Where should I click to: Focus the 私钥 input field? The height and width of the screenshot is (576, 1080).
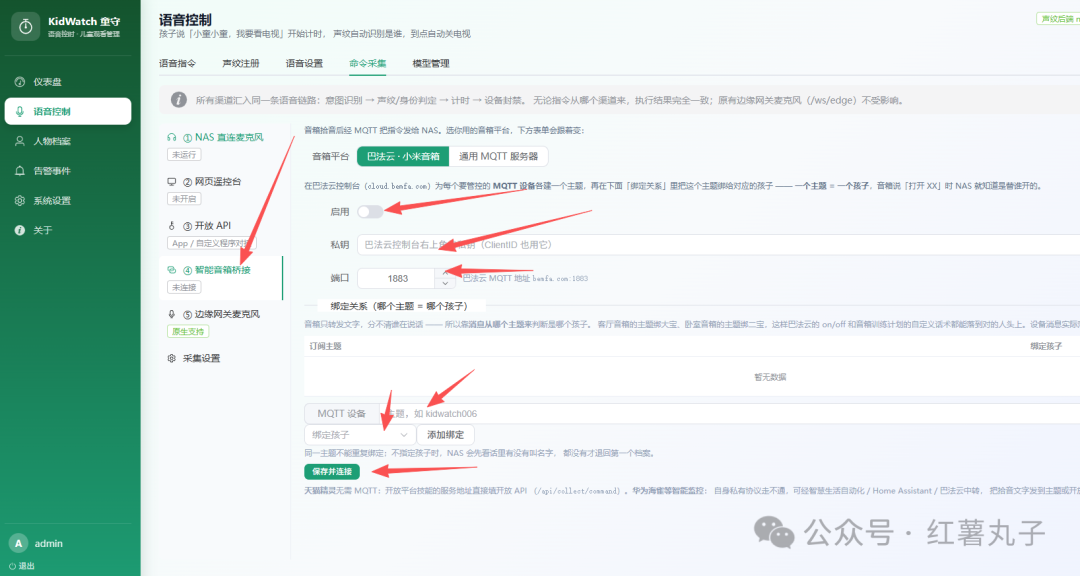[x=718, y=245]
